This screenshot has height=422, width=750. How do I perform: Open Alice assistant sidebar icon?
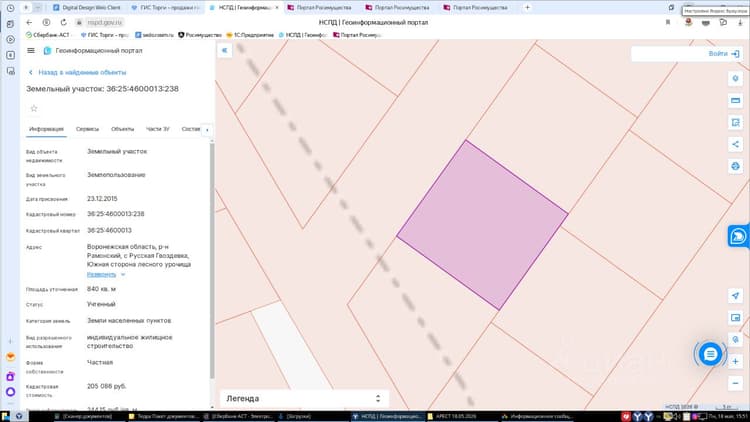(x=10, y=392)
